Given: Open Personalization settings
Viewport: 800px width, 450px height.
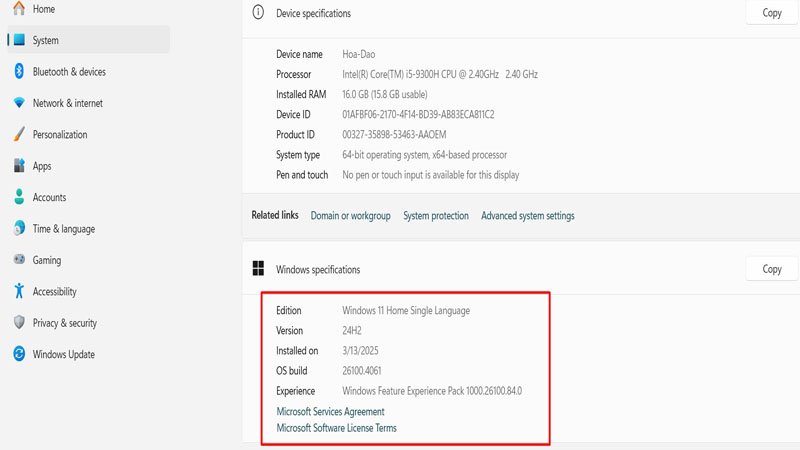Looking at the screenshot, I should tap(88, 134).
